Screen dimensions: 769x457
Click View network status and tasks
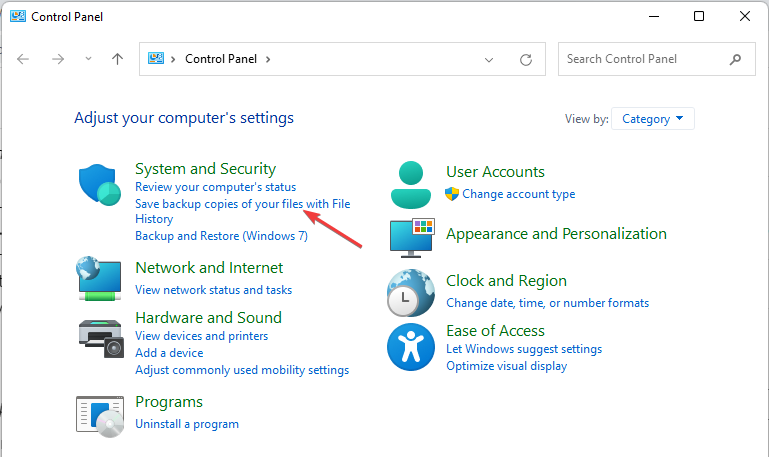pos(213,290)
